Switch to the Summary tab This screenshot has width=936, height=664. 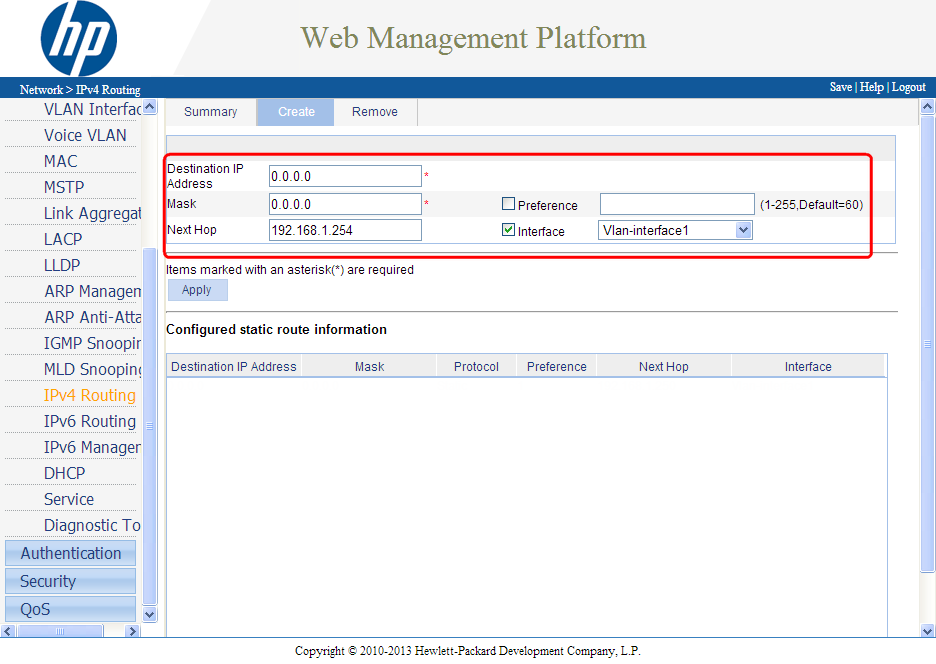[x=210, y=112]
